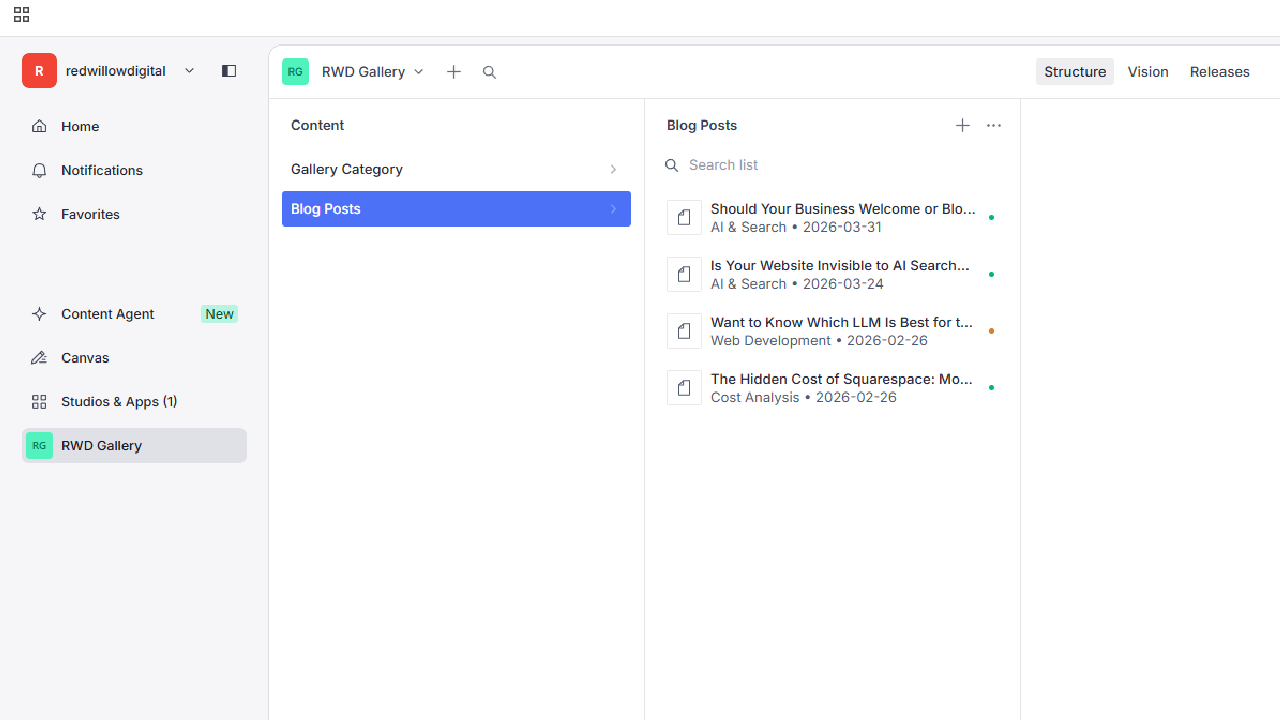Viewport: 1280px width, 720px height.
Task: Click the plus icon next to RWD Gallery header
Action: coord(454,72)
